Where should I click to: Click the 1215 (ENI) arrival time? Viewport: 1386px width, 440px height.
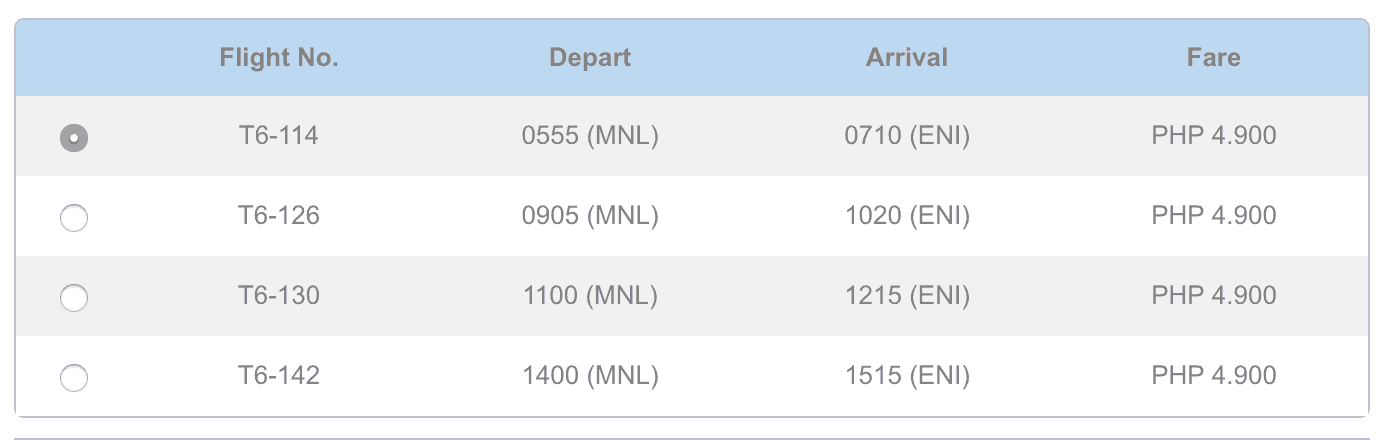click(x=907, y=296)
